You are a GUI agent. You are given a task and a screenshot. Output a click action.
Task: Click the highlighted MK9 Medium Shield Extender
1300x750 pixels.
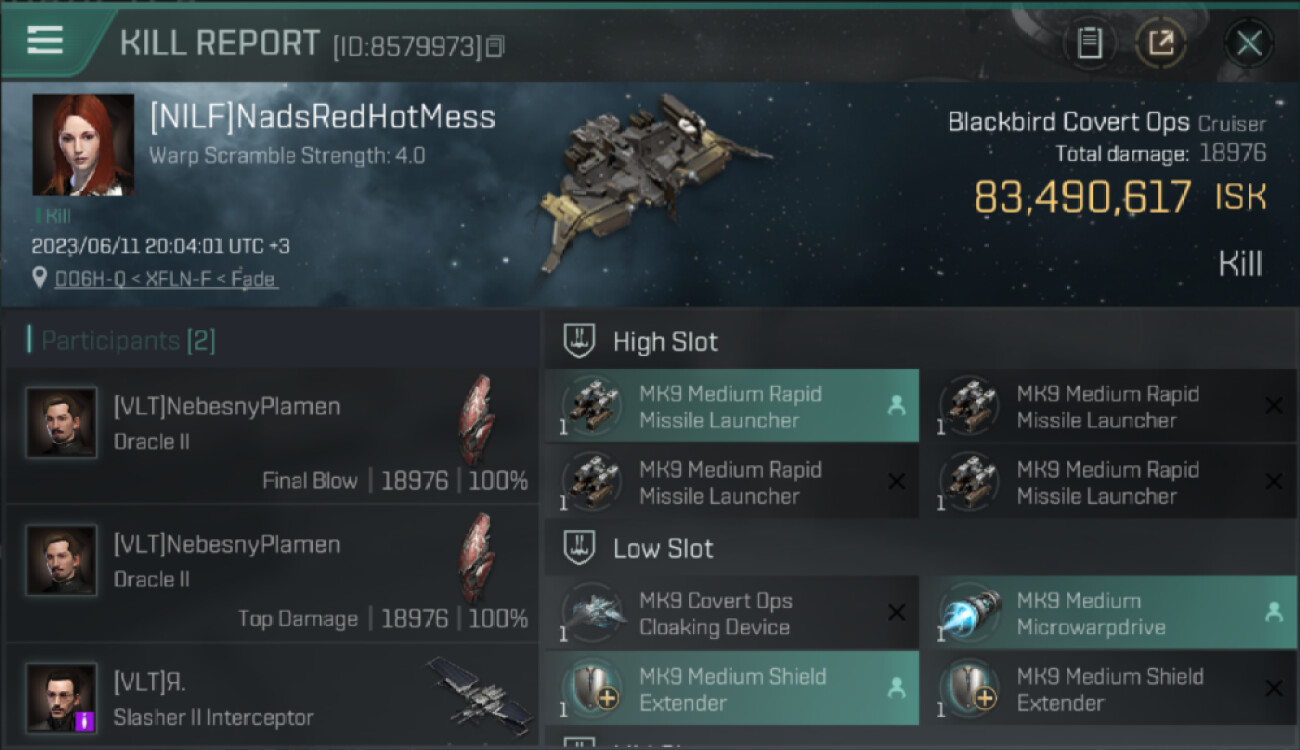click(x=730, y=689)
